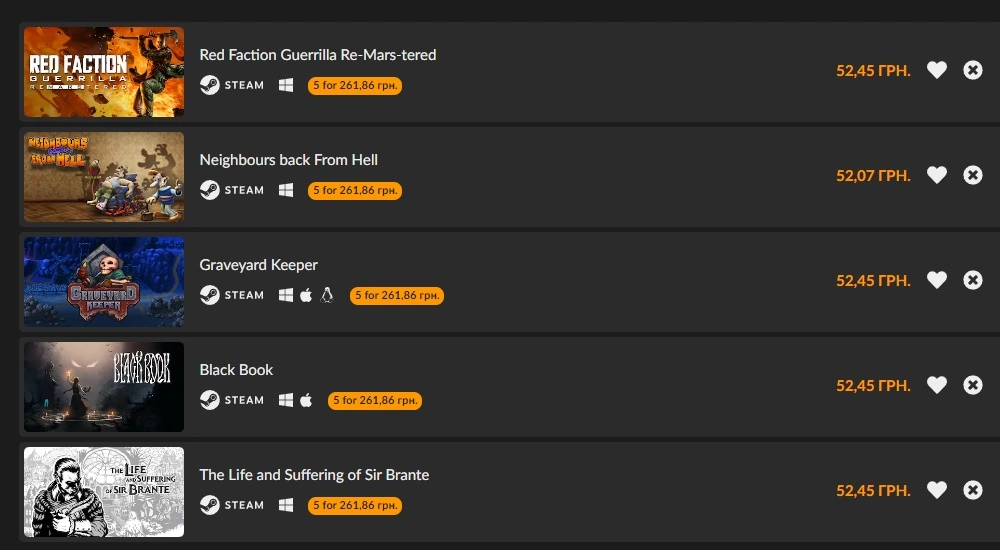The image size is (1000, 550).
Task: Click the heart icon for Black Book
Action: pos(936,385)
